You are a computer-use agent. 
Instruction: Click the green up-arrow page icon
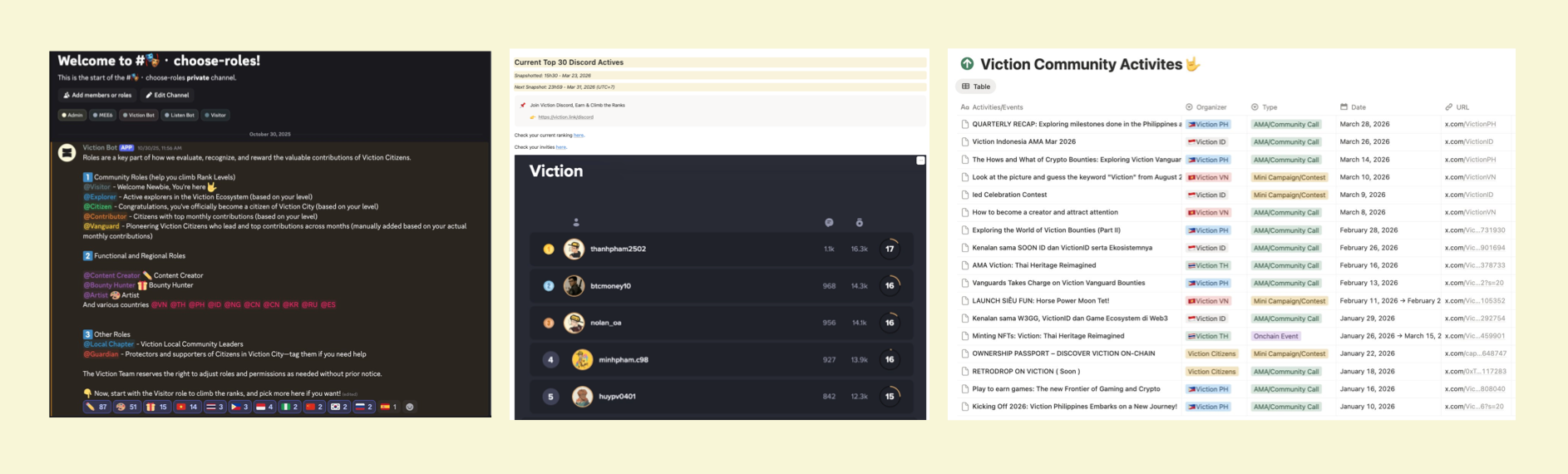967,64
